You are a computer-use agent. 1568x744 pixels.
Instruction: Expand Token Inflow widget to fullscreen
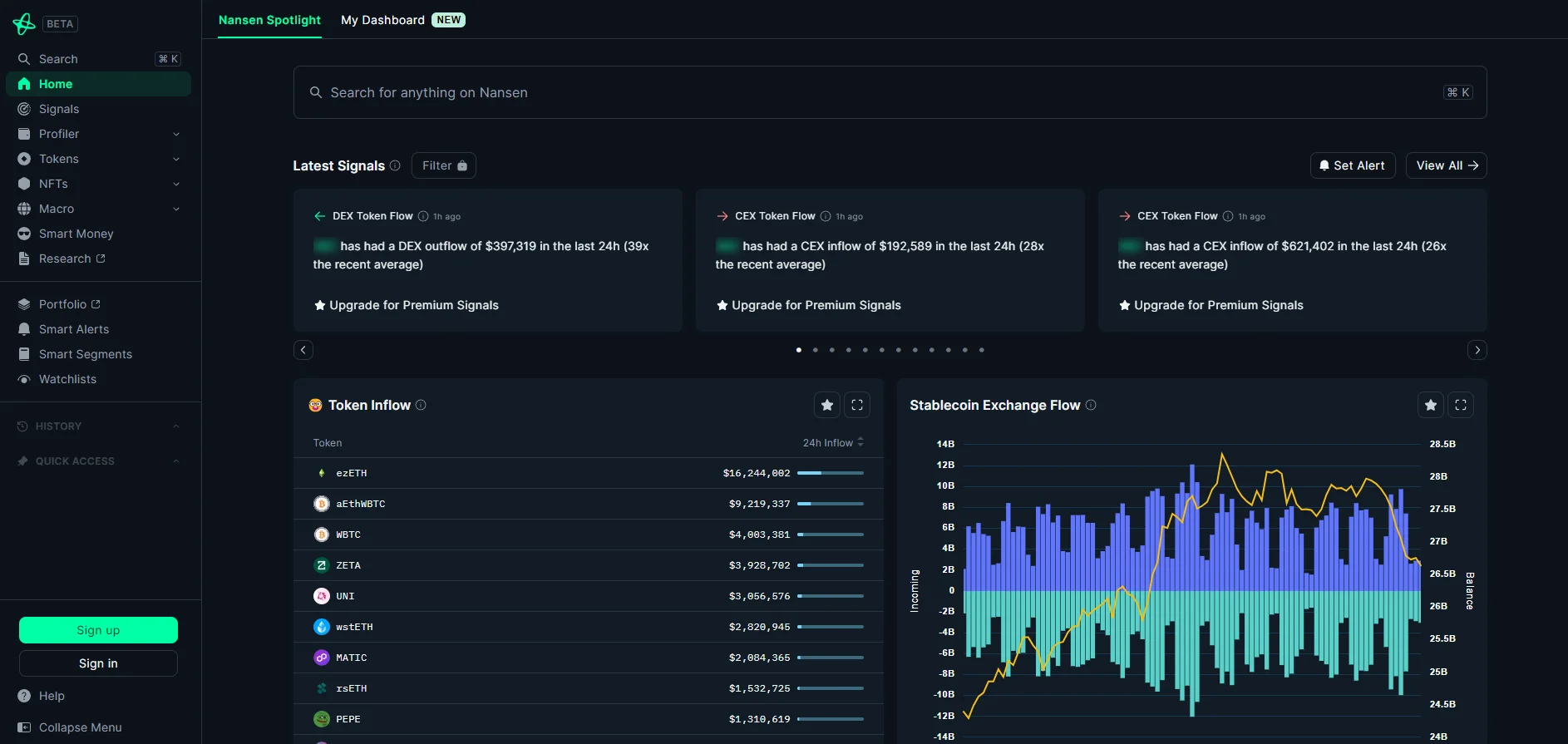pos(857,405)
